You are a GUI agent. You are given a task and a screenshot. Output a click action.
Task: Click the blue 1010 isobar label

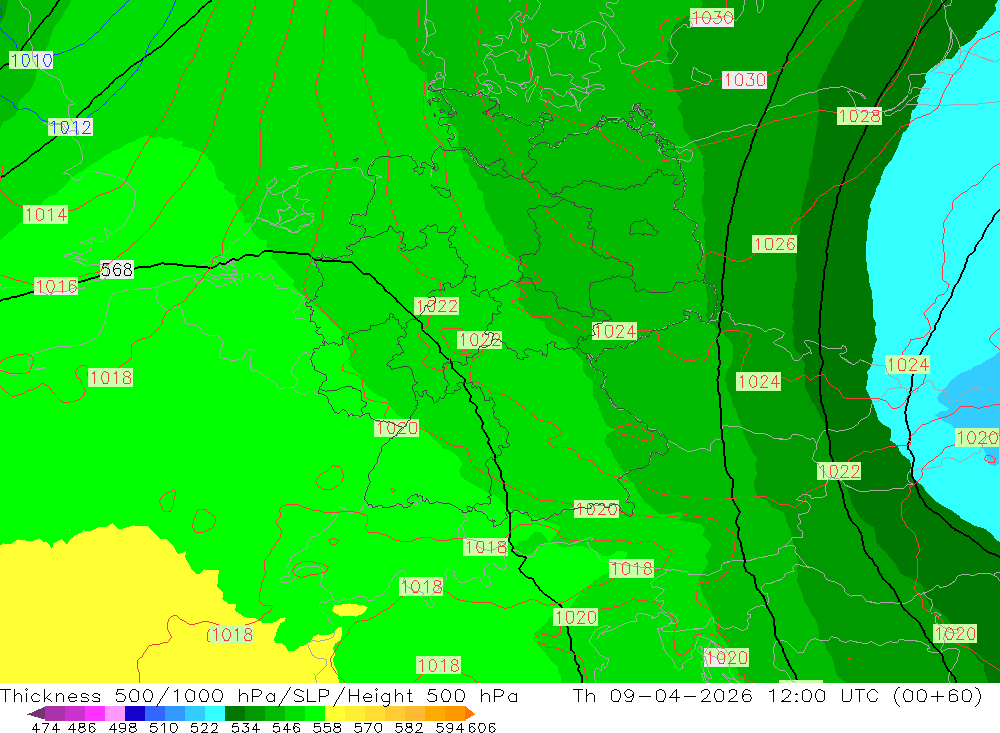click(x=31, y=61)
